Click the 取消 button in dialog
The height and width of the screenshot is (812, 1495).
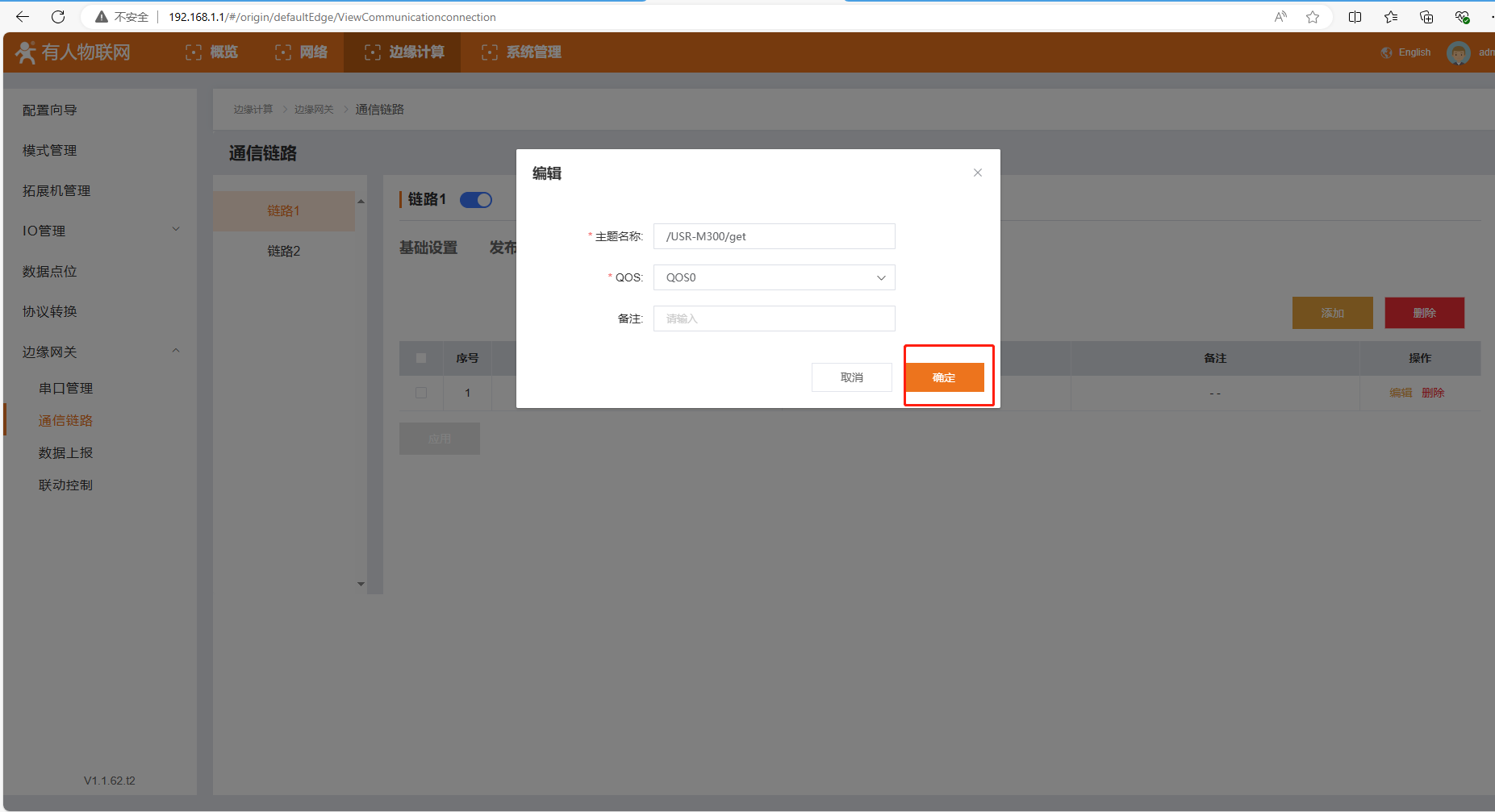(851, 377)
